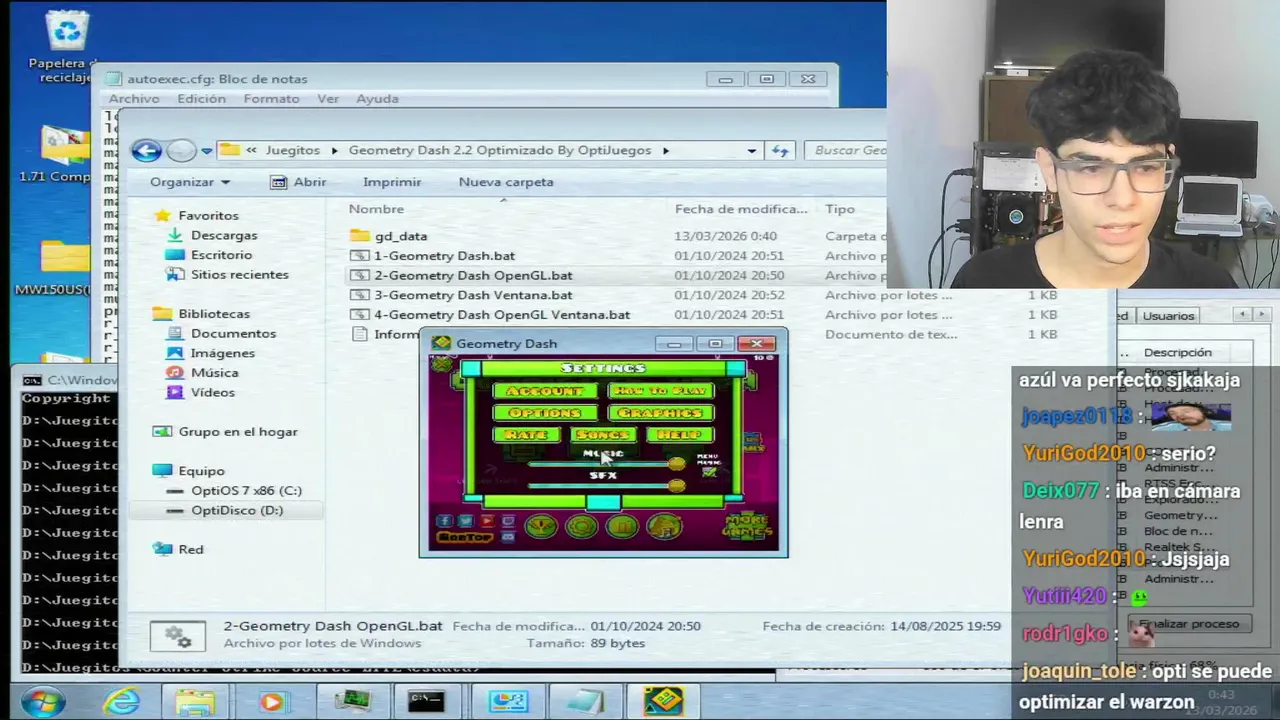The image size is (1280, 720).
Task: Switch to Task Manager monitor taskbar icon
Action: click(352, 702)
